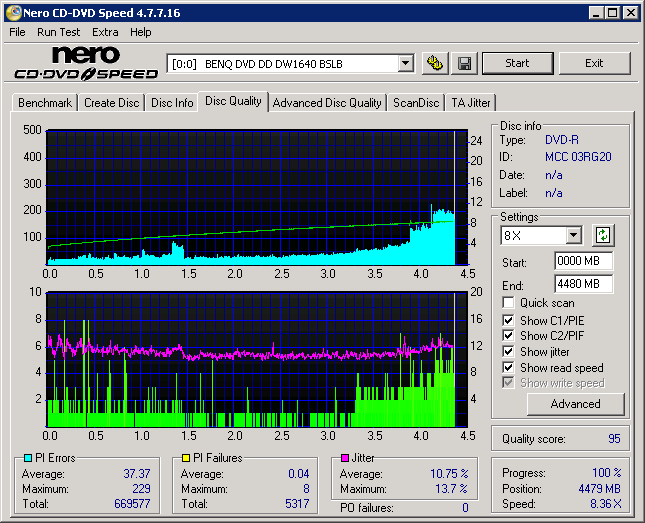
Task: Click the disc copy options icon
Action: [434, 63]
